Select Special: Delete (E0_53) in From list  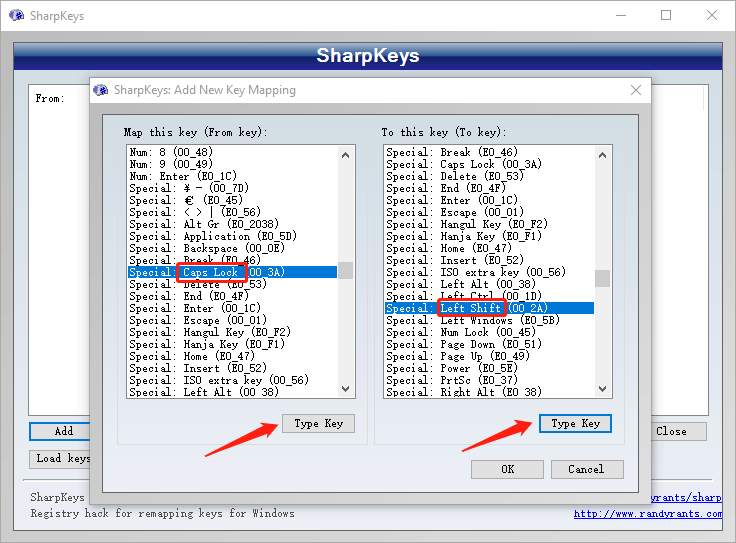tap(232, 284)
